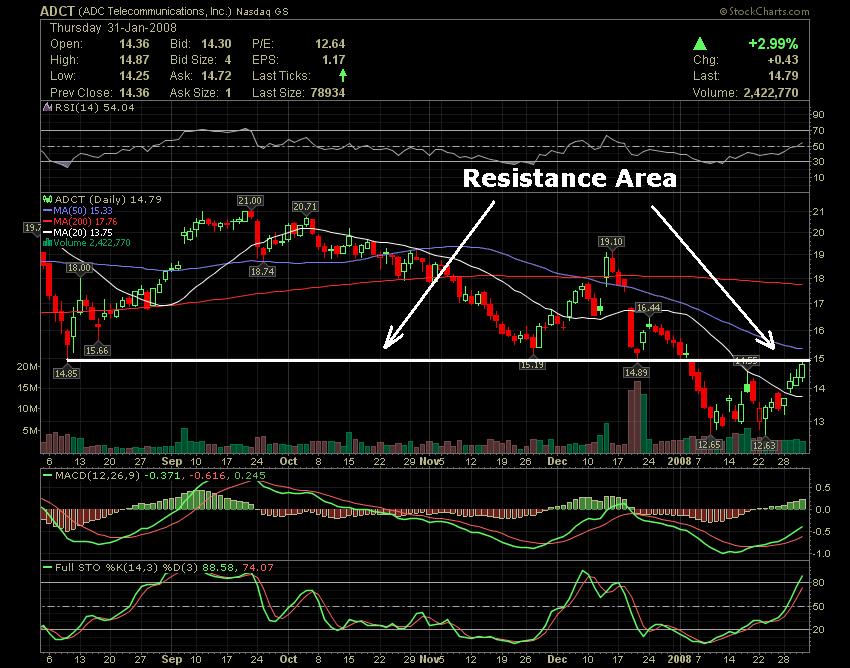The image size is (850, 668).
Task: Click the 14.85 price low callout
Action: click(66, 372)
